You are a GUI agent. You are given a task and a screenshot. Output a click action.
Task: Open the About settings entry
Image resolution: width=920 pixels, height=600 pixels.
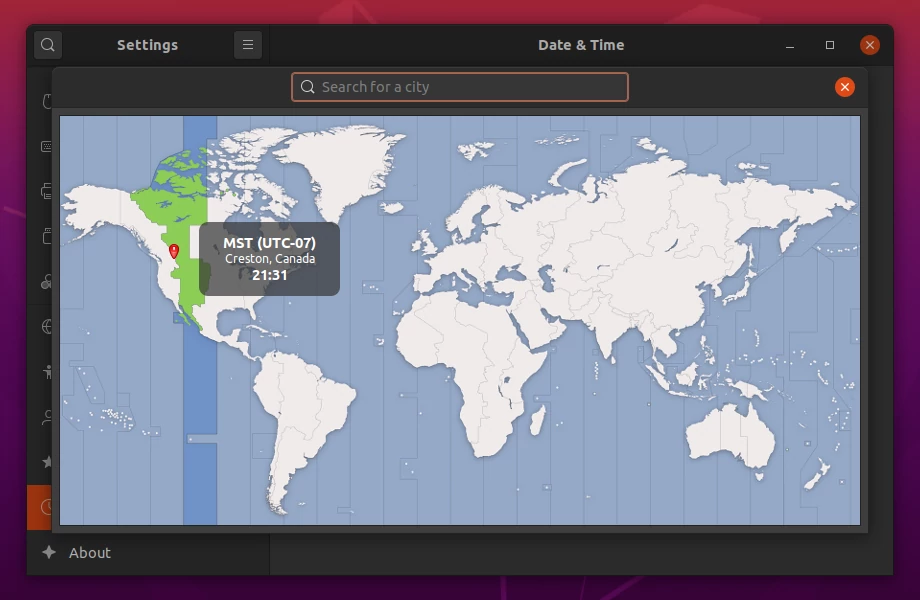pyautogui.click(x=148, y=552)
